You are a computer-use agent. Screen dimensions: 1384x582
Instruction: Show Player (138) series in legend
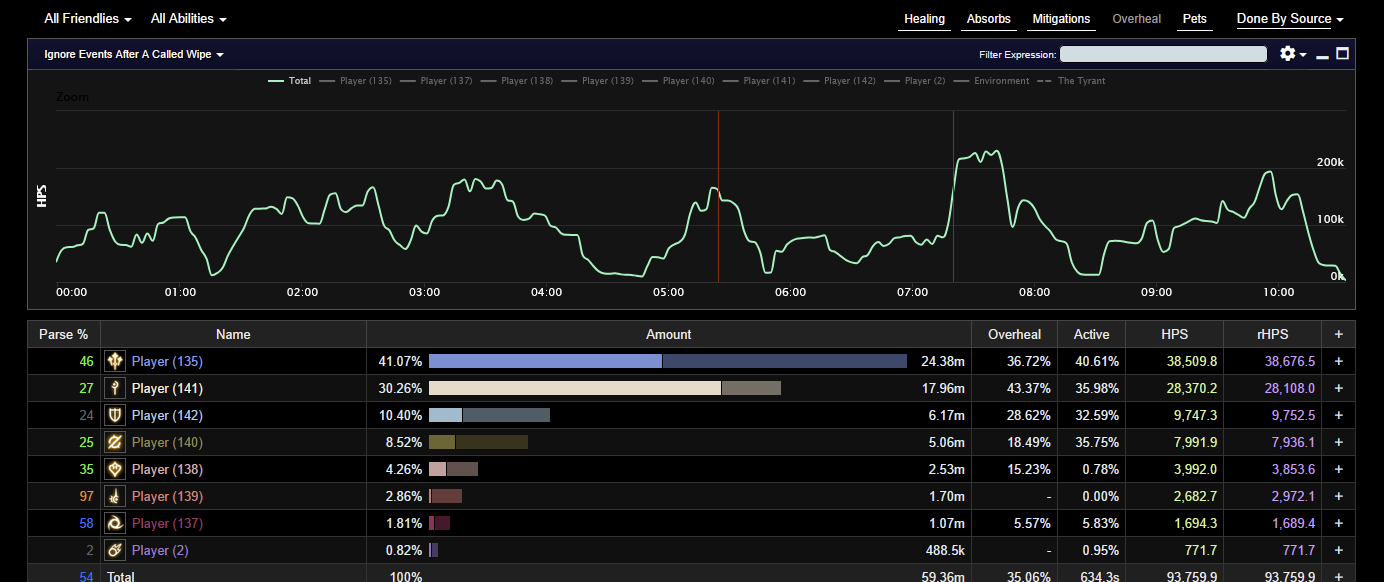(x=517, y=81)
